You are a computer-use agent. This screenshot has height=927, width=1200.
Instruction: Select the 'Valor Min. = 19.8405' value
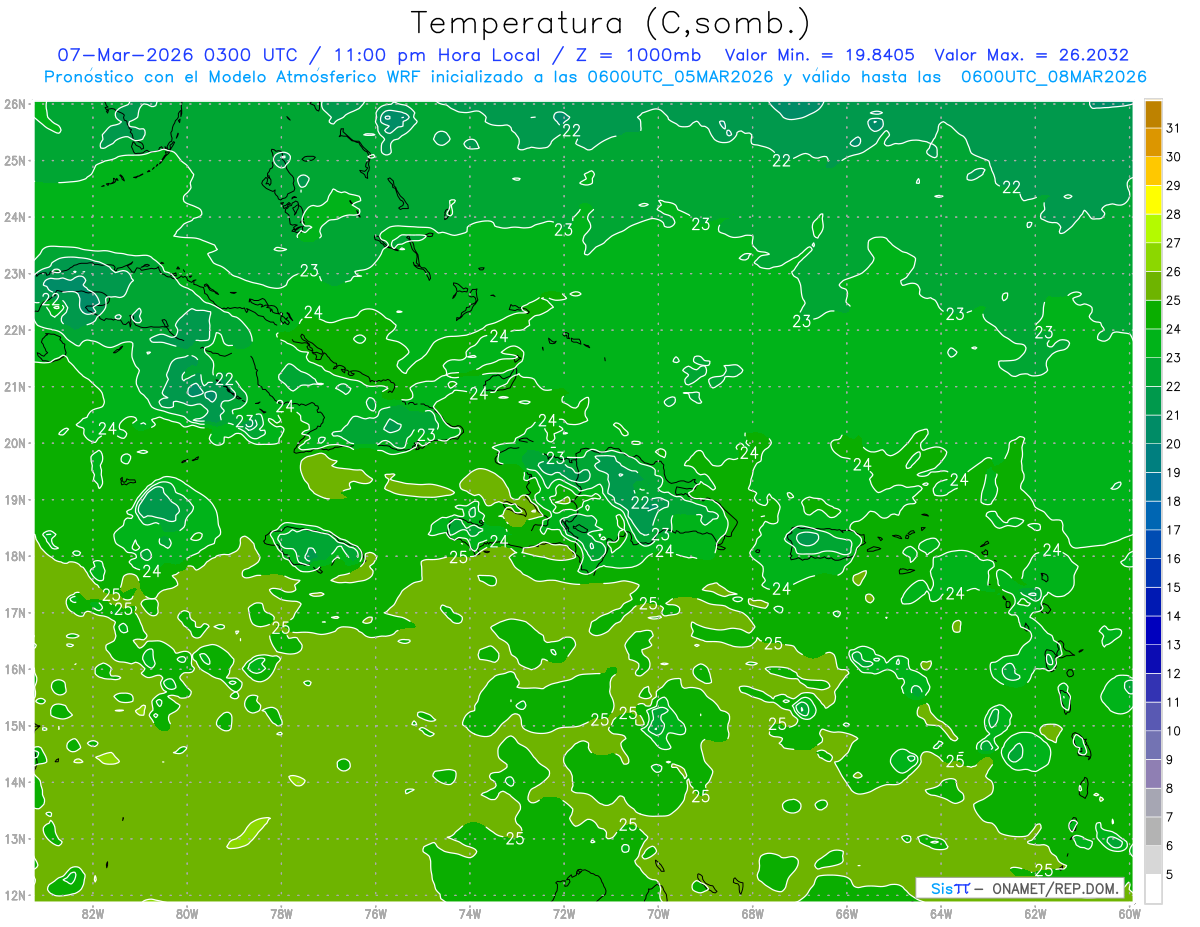click(818, 55)
